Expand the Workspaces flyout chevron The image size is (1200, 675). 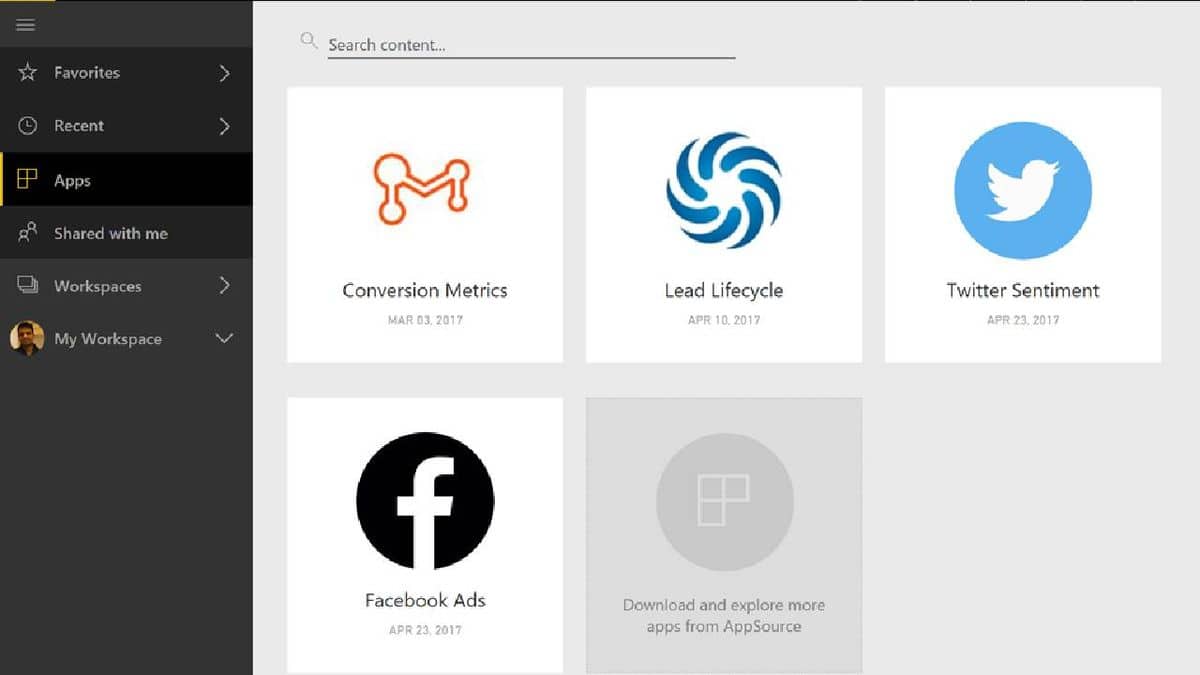224,286
